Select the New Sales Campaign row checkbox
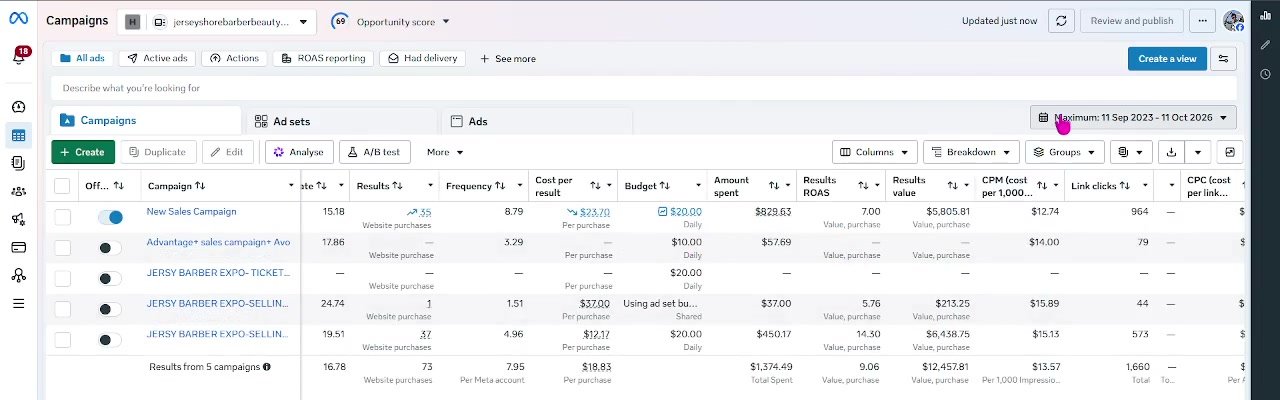The image size is (1280, 400). tap(62, 217)
